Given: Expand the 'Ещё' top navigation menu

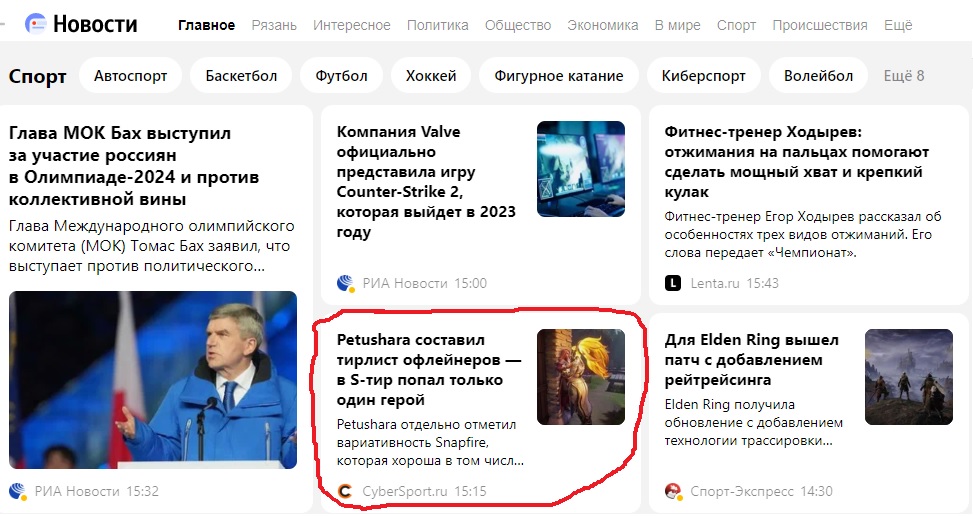Looking at the screenshot, I should (x=898, y=25).
